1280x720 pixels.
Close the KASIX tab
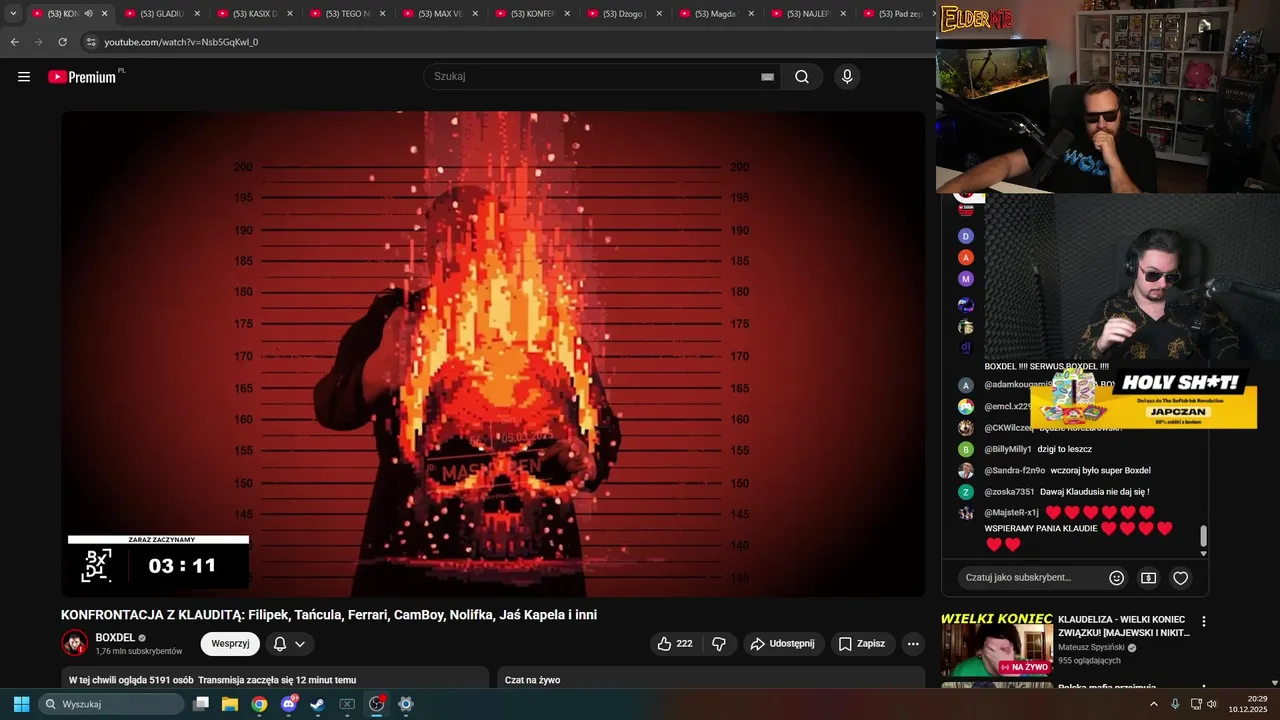tap(290, 13)
